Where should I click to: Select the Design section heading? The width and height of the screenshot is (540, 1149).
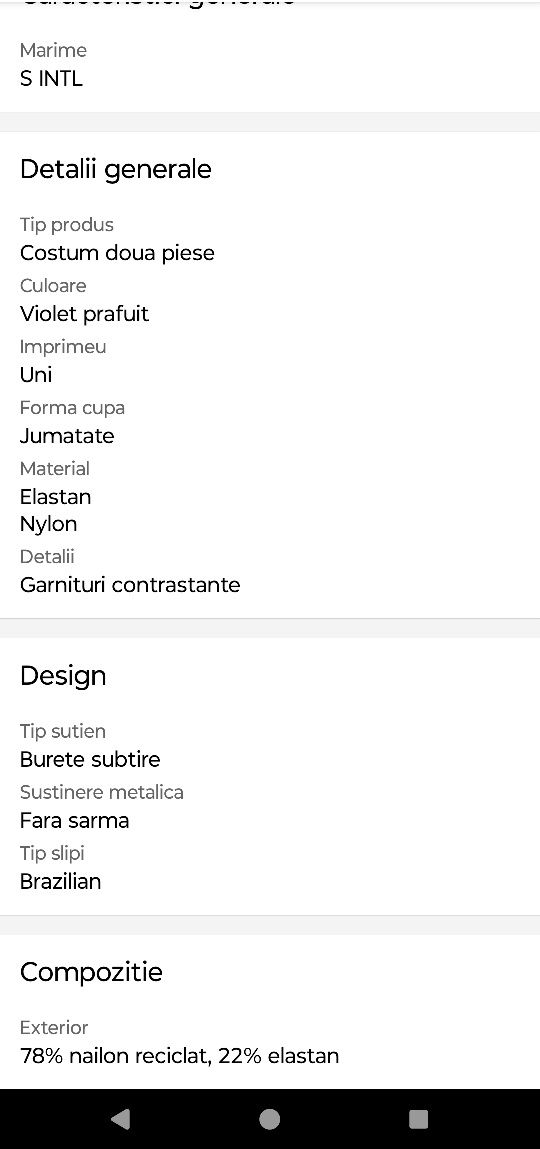(x=63, y=676)
